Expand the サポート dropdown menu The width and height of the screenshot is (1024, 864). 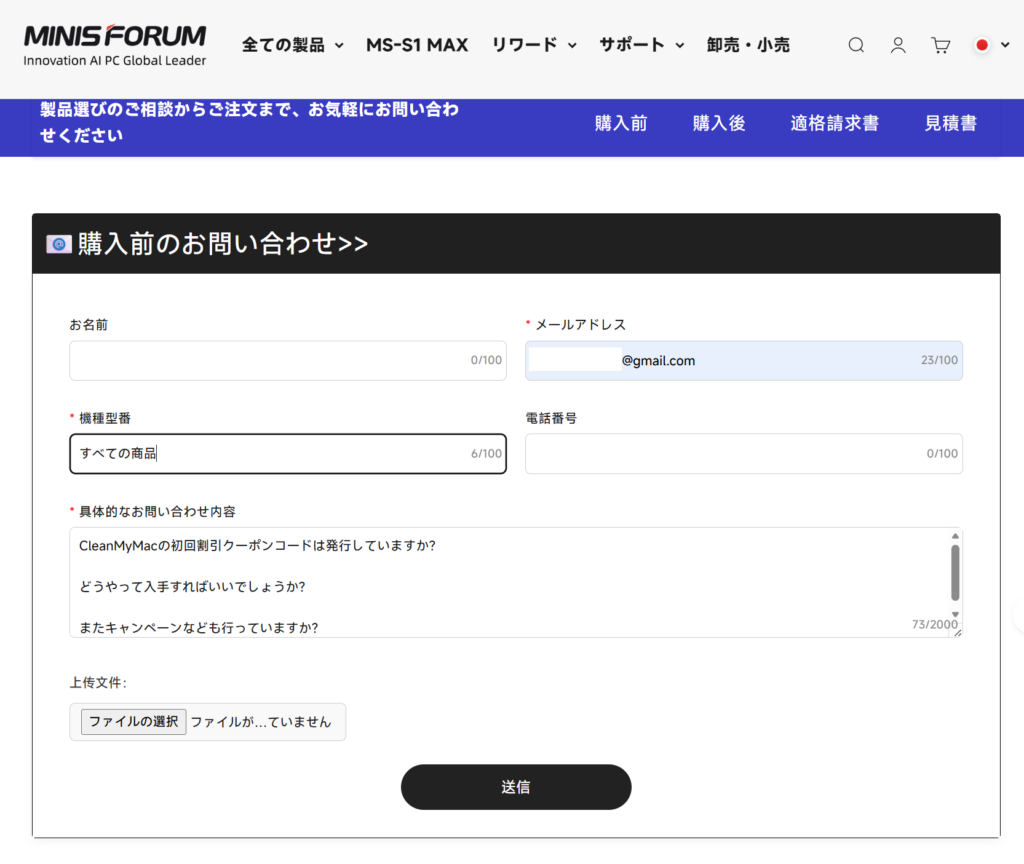tap(641, 45)
